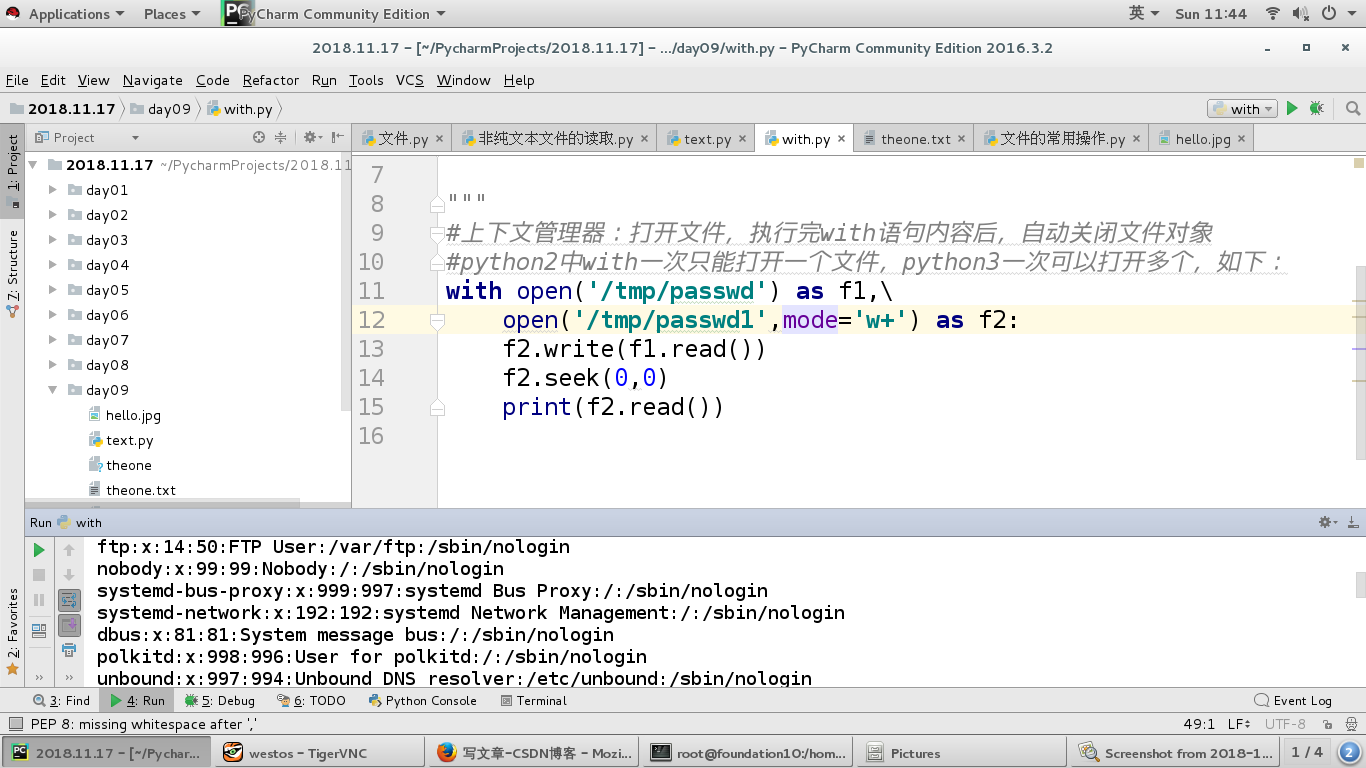Switch to the text.py editor tab
The width and height of the screenshot is (1366, 768).
(x=707, y=139)
